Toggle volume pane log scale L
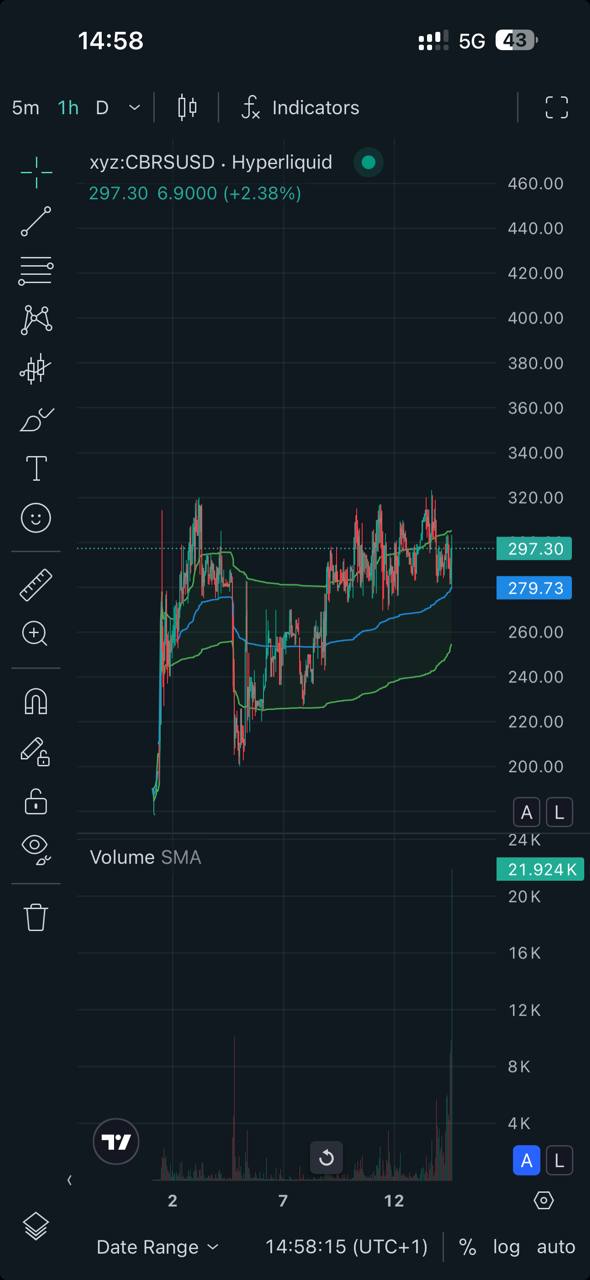Image resolution: width=590 pixels, height=1280 pixels. (559, 1160)
